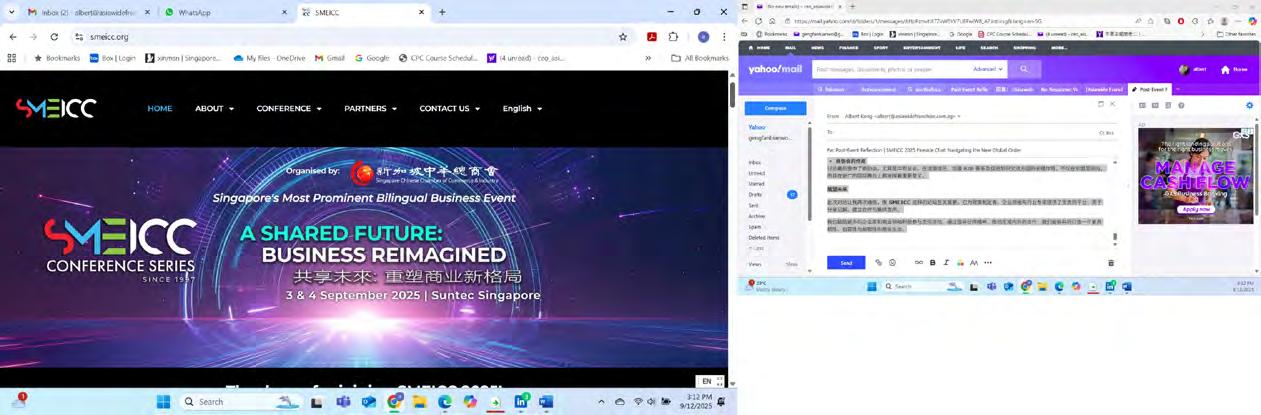Open My files - OneDrive bookmark
The height and width of the screenshot is (415, 1261).
[x=270, y=58]
